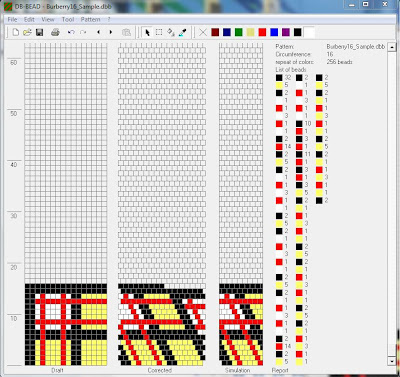
Task: Select the purple color swatch
Action: pos(286,32)
